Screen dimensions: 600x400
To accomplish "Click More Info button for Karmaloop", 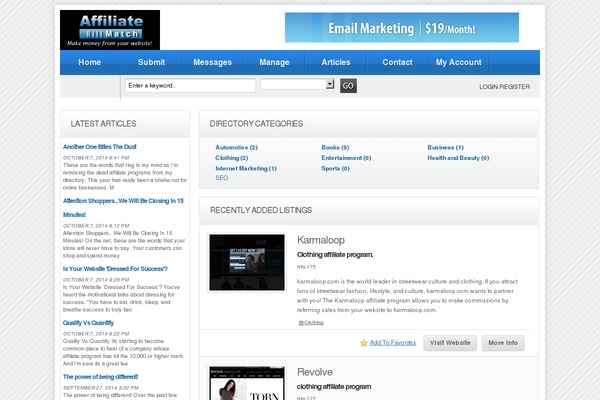I will 503,343.
